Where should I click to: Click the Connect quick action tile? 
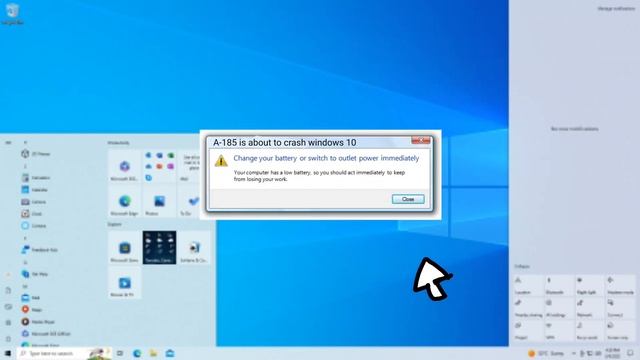(x=621, y=308)
